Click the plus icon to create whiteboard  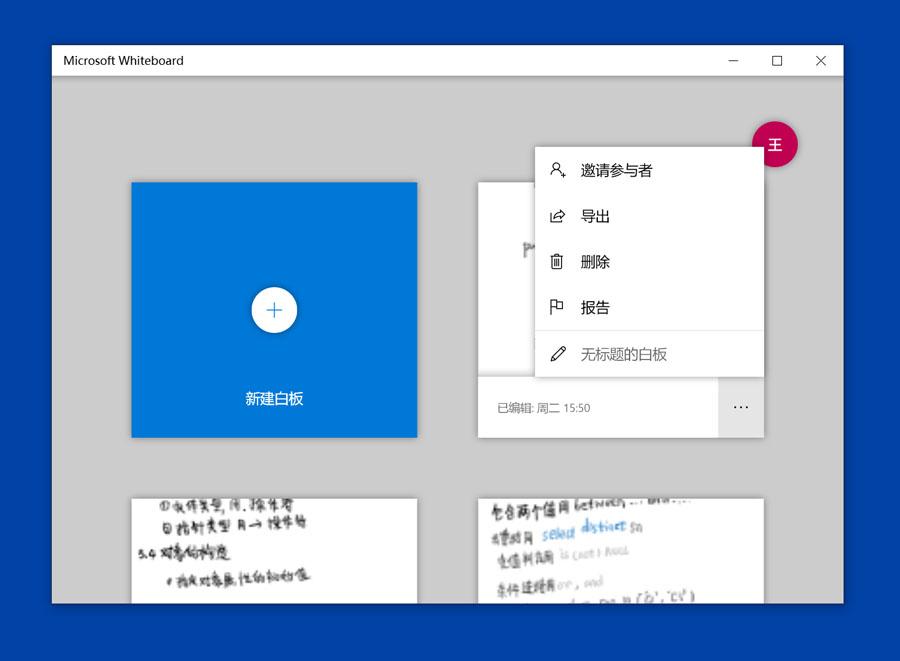(274, 310)
